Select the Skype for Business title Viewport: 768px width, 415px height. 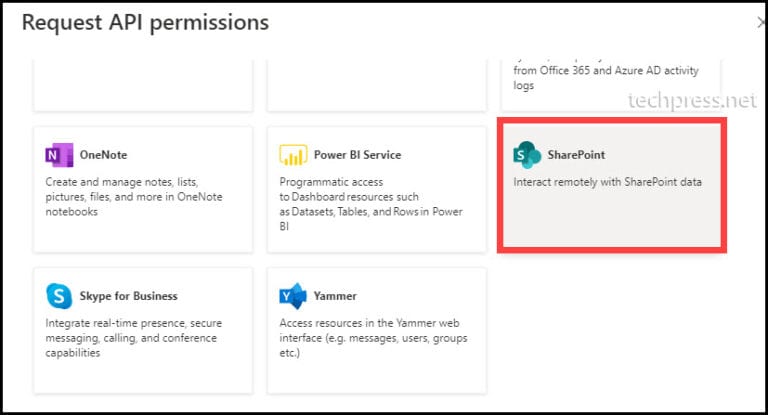pos(128,296)
